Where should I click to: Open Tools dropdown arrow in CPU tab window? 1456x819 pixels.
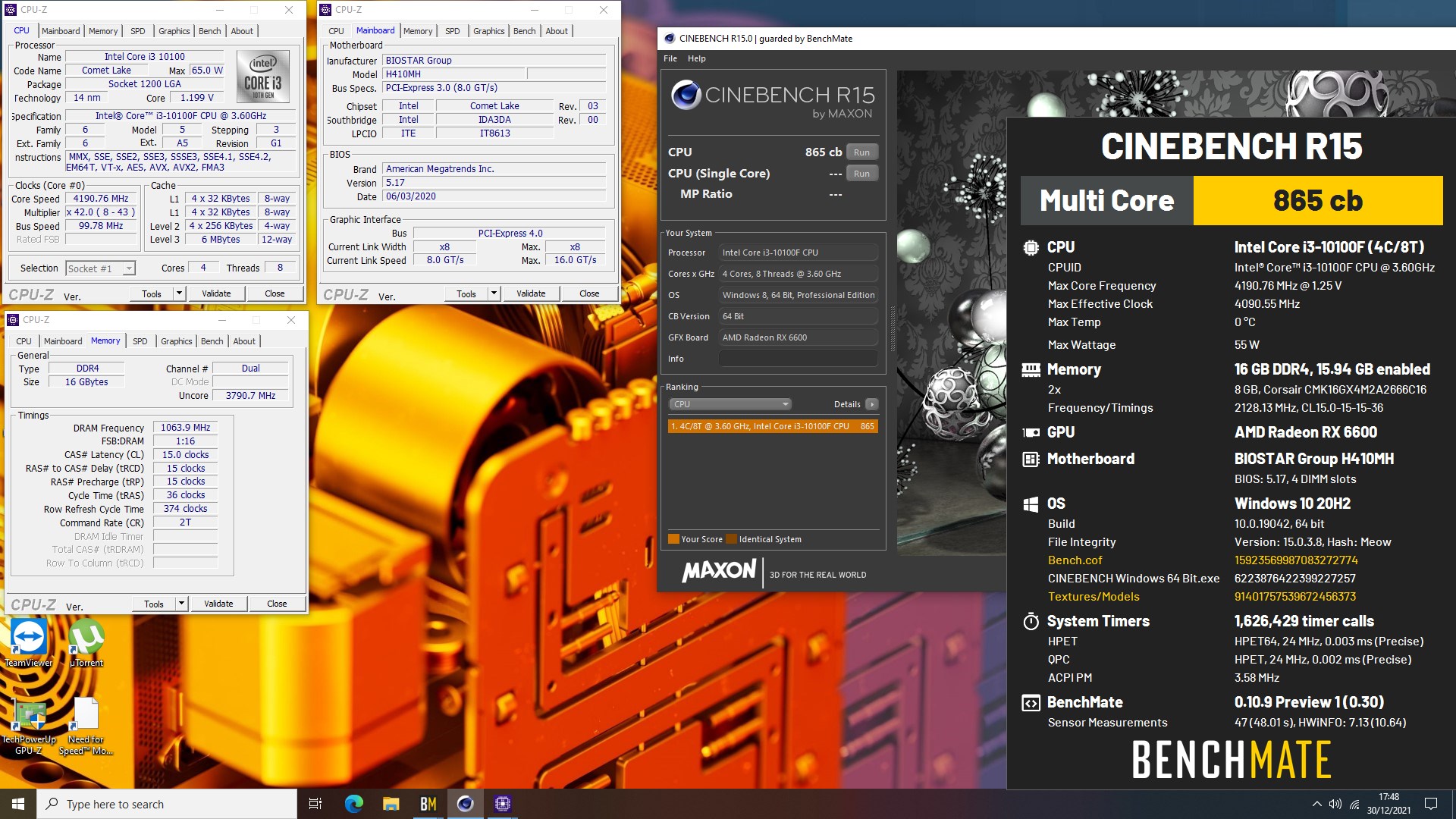180,293
